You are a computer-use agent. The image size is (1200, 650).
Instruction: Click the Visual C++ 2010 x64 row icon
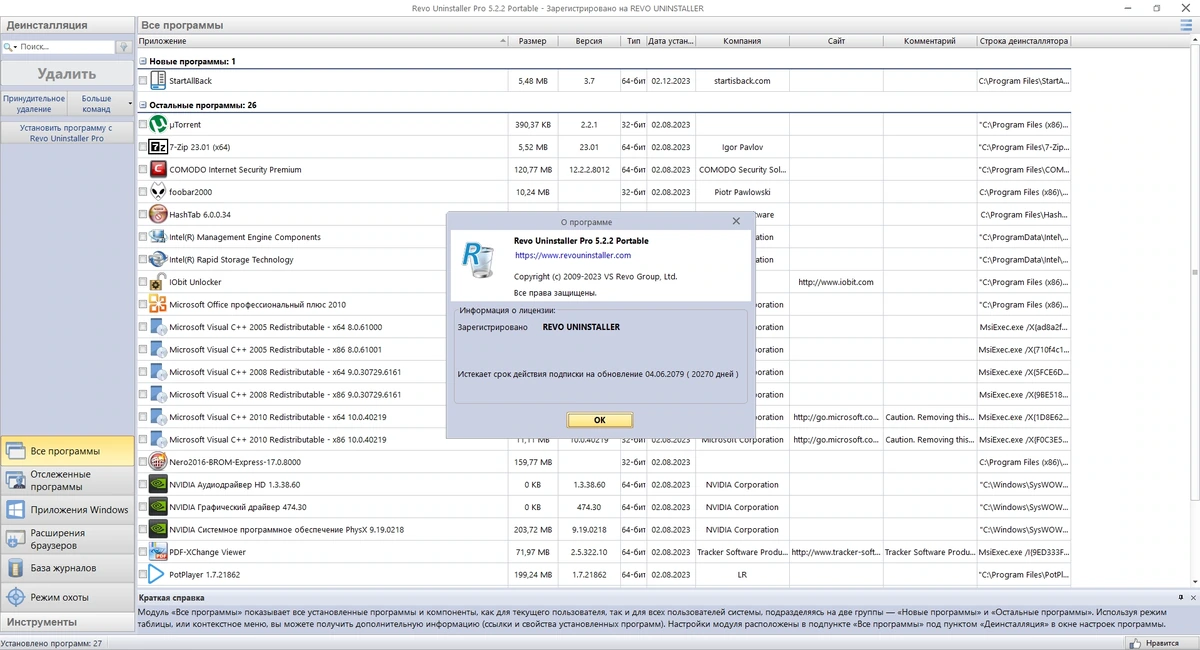point(157,417)
